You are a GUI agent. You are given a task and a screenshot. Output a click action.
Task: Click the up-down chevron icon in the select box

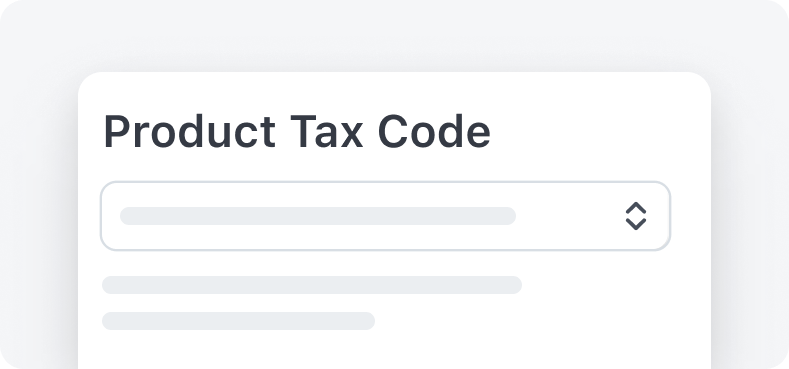click(636, 216)
